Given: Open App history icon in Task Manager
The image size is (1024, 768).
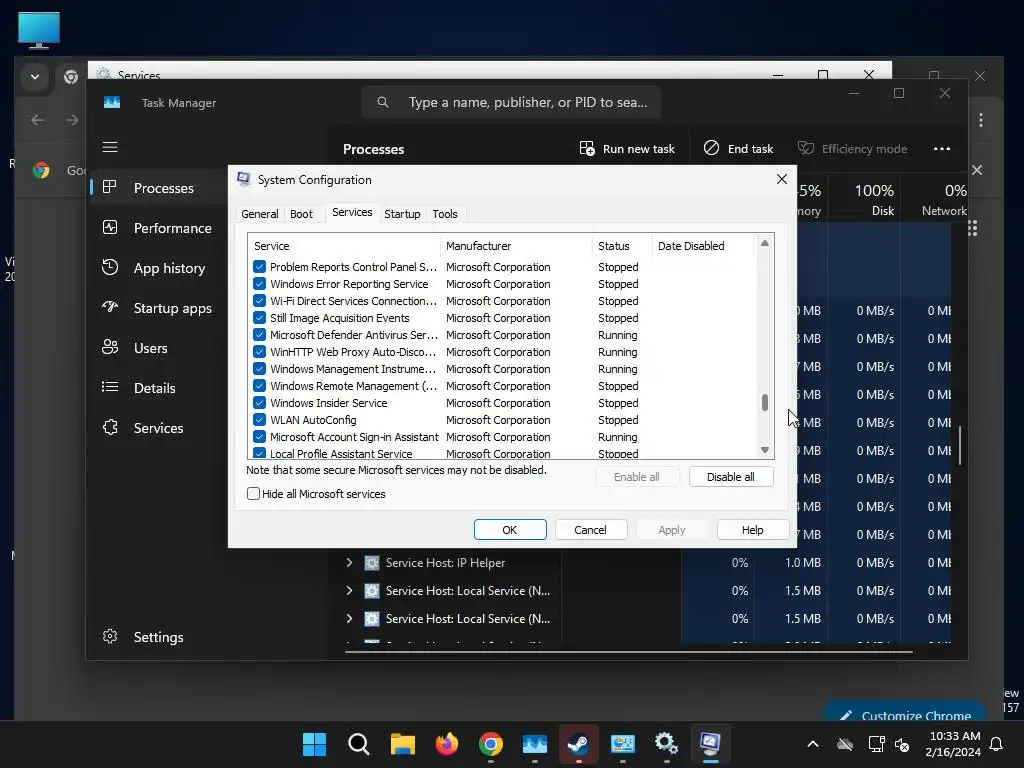Looking at the screenshot, I should pyautogui.click(x=110, y=267).
